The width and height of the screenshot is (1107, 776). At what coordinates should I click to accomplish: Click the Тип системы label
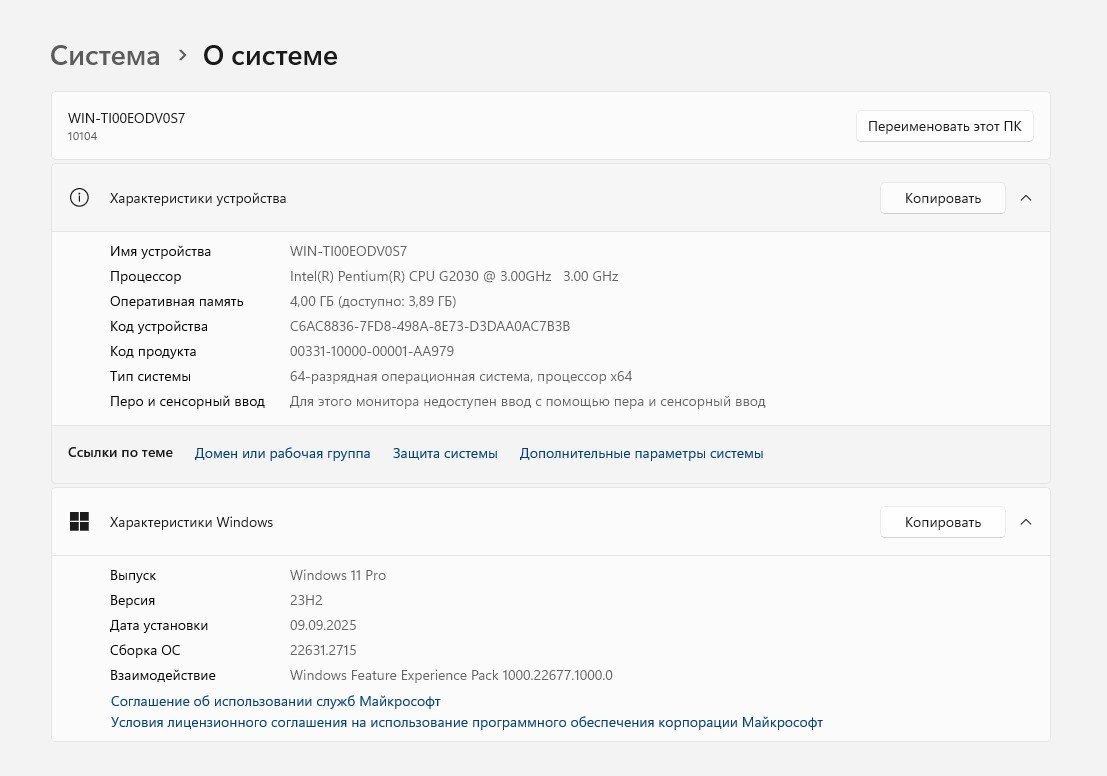(150, 376)
